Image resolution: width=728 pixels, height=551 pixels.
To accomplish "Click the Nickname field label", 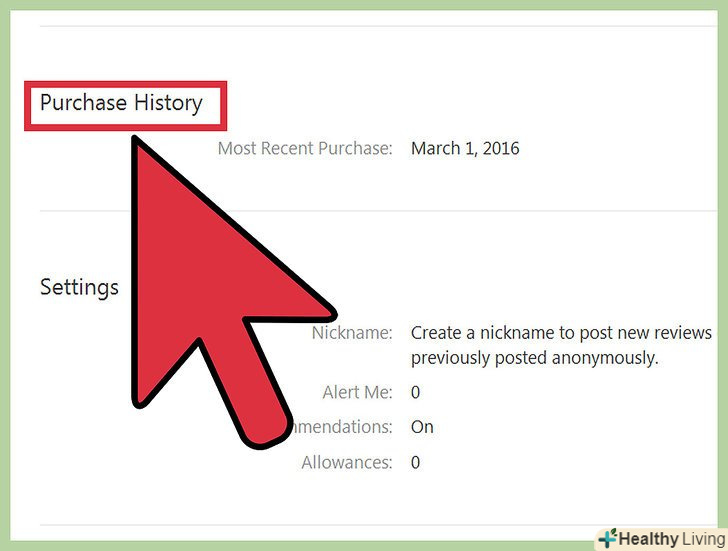I will coord(352,332).
